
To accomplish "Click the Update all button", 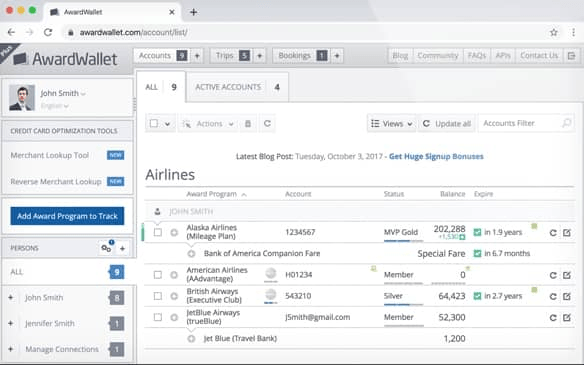I will (x=446, y=124).
